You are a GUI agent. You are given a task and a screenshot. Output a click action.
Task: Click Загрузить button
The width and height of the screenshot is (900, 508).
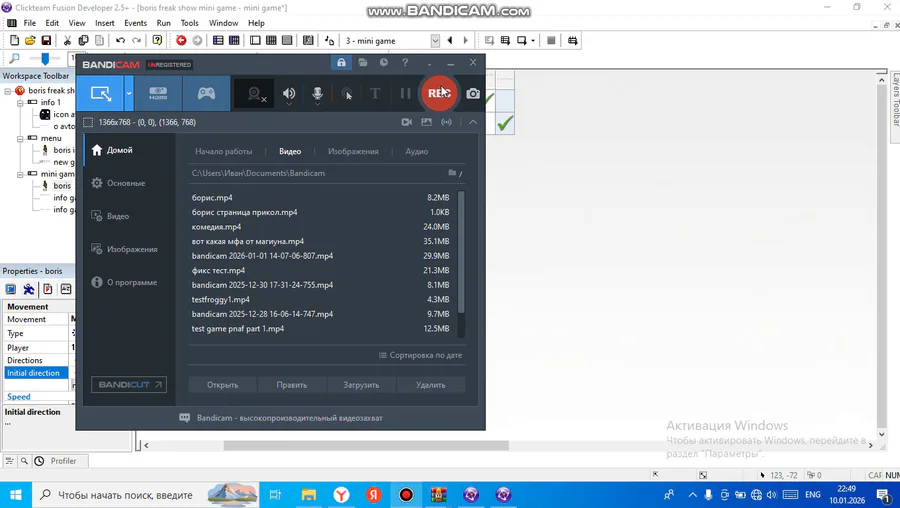[361, 385]
